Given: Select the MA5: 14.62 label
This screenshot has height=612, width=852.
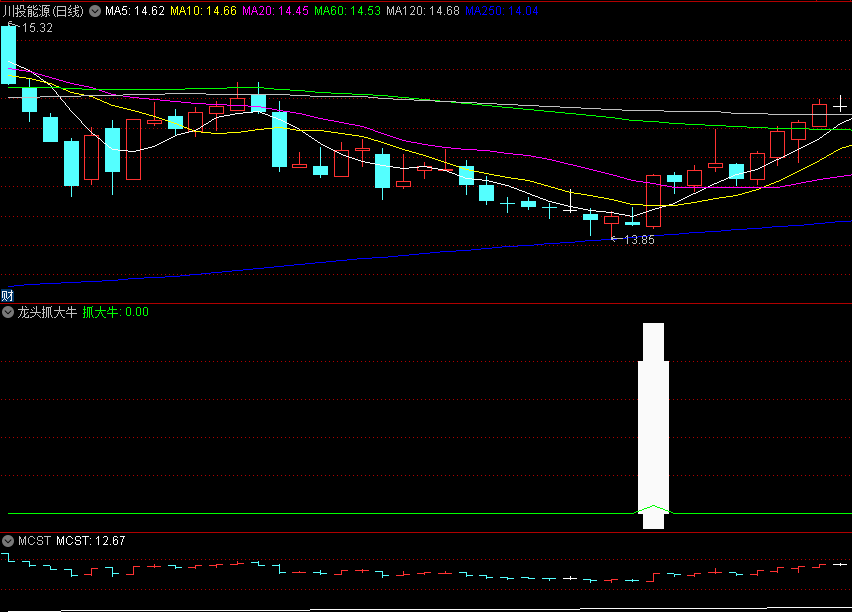Looking at the screenshot, I should (x=135, y=11).
